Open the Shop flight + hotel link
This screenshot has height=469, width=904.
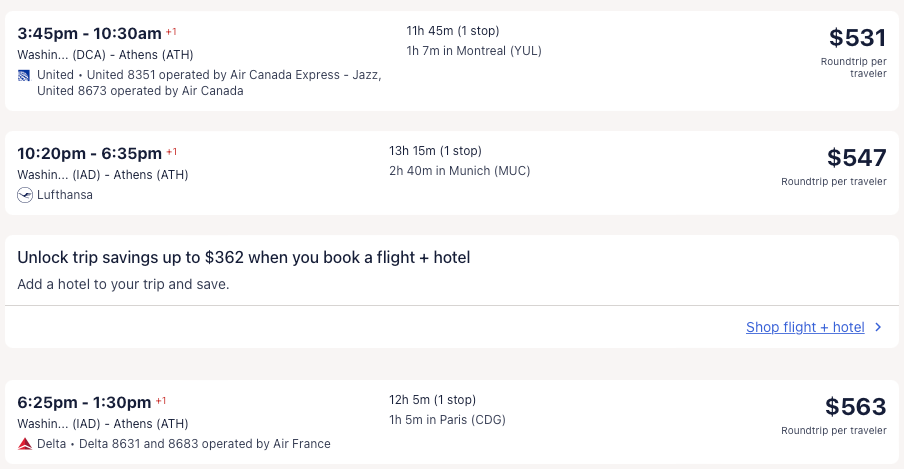[x=804, y=327]
